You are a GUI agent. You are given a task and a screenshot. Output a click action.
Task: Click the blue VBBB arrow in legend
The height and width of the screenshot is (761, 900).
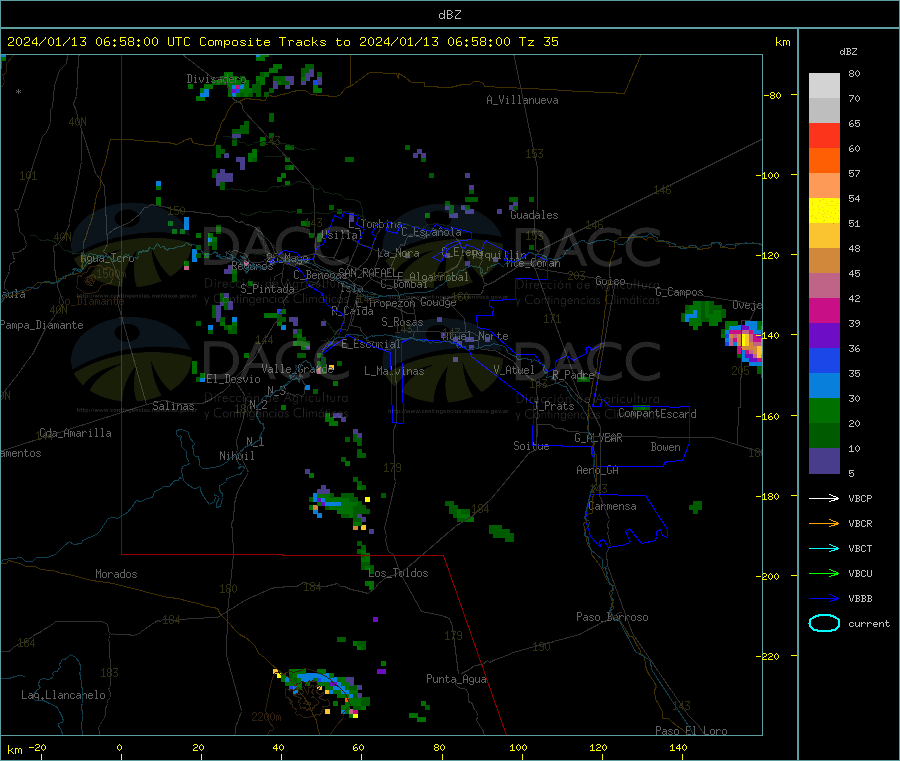(x=824, y=598)
